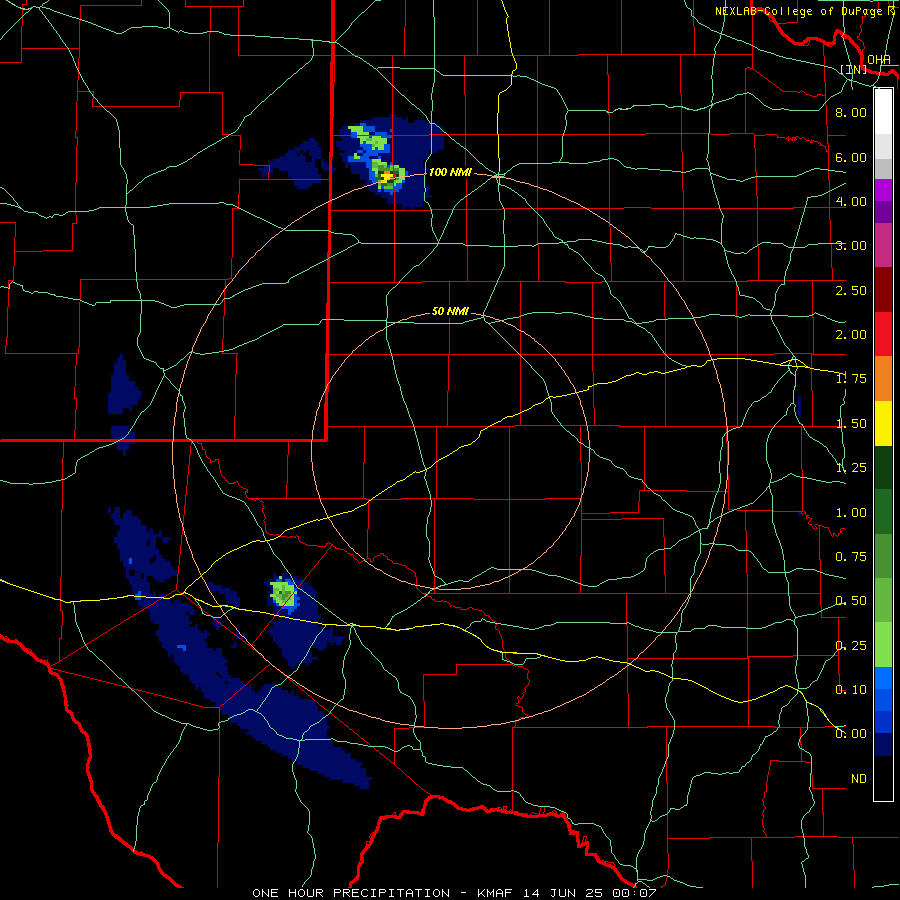Image resolution: width=900 pixels, height=900 pixels.
Task: Select the '2.00' legend value
Action: tap(851, 335)
